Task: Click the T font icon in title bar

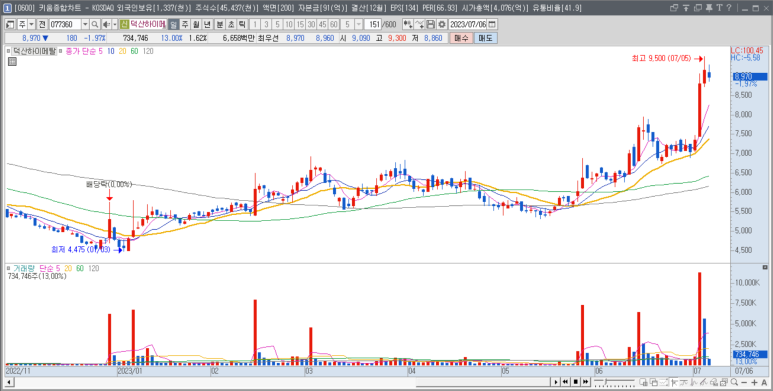Action: 719,8
